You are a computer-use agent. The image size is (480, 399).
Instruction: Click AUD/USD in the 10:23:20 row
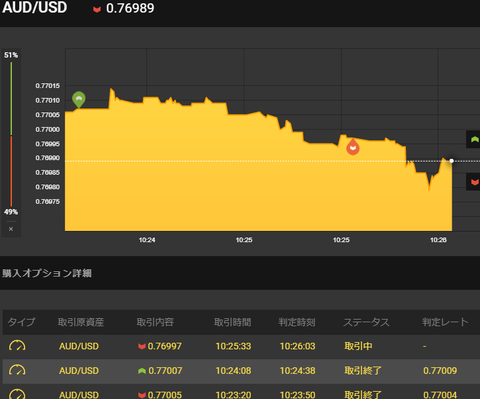79,395
